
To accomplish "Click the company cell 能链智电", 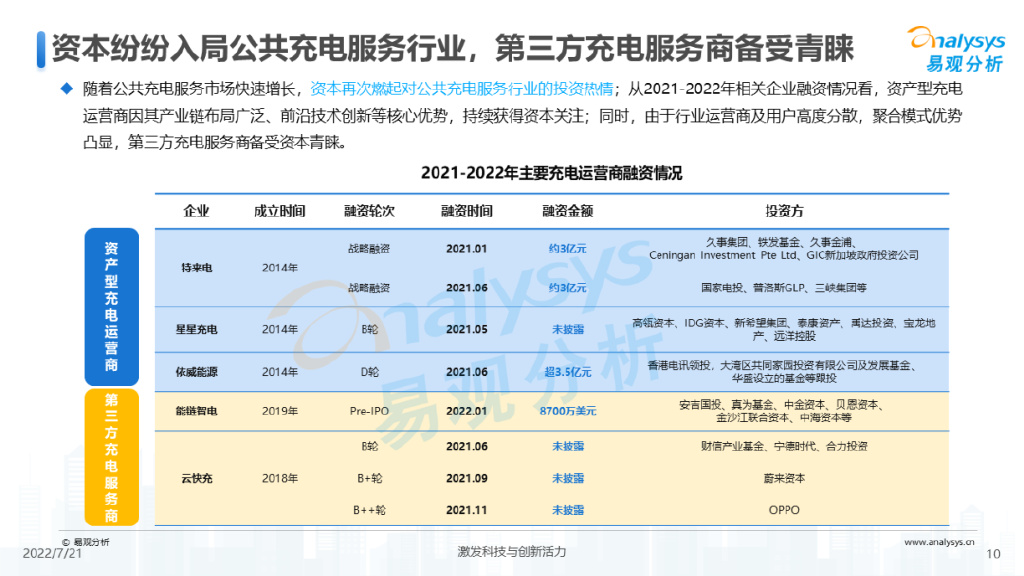I will 196,411.
